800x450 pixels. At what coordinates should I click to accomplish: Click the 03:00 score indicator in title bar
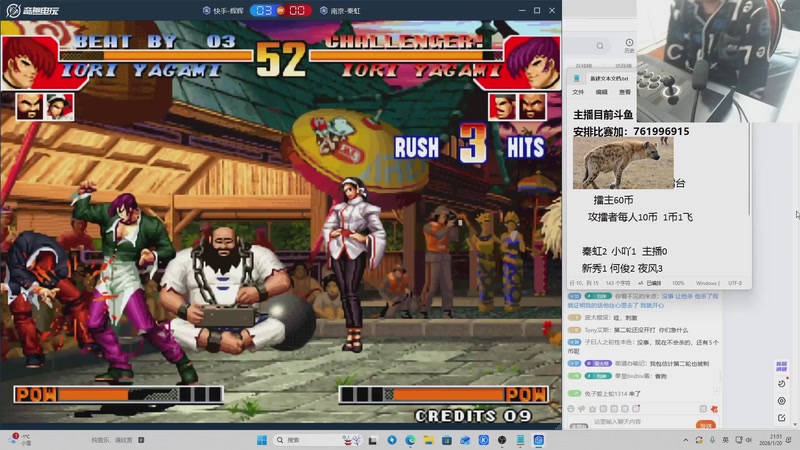click(281, 10)
